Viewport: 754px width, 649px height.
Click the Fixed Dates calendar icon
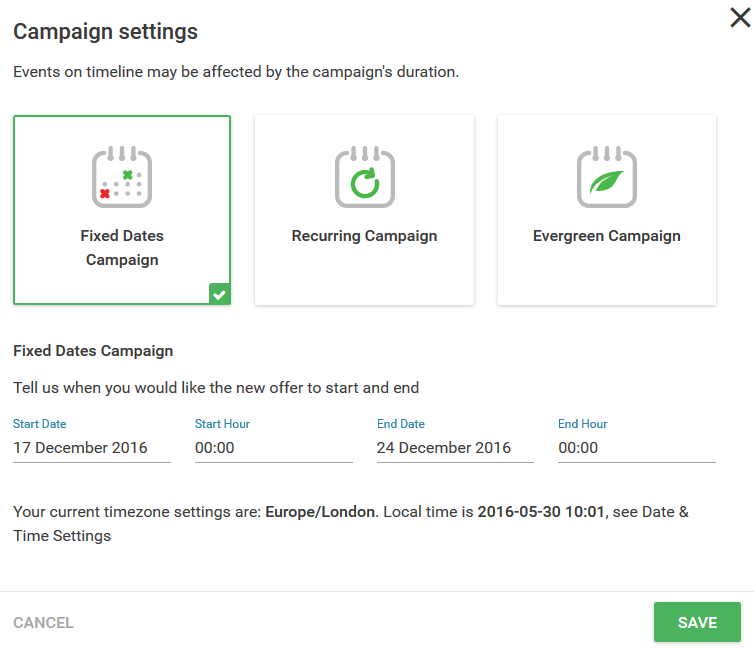point(122,177)
